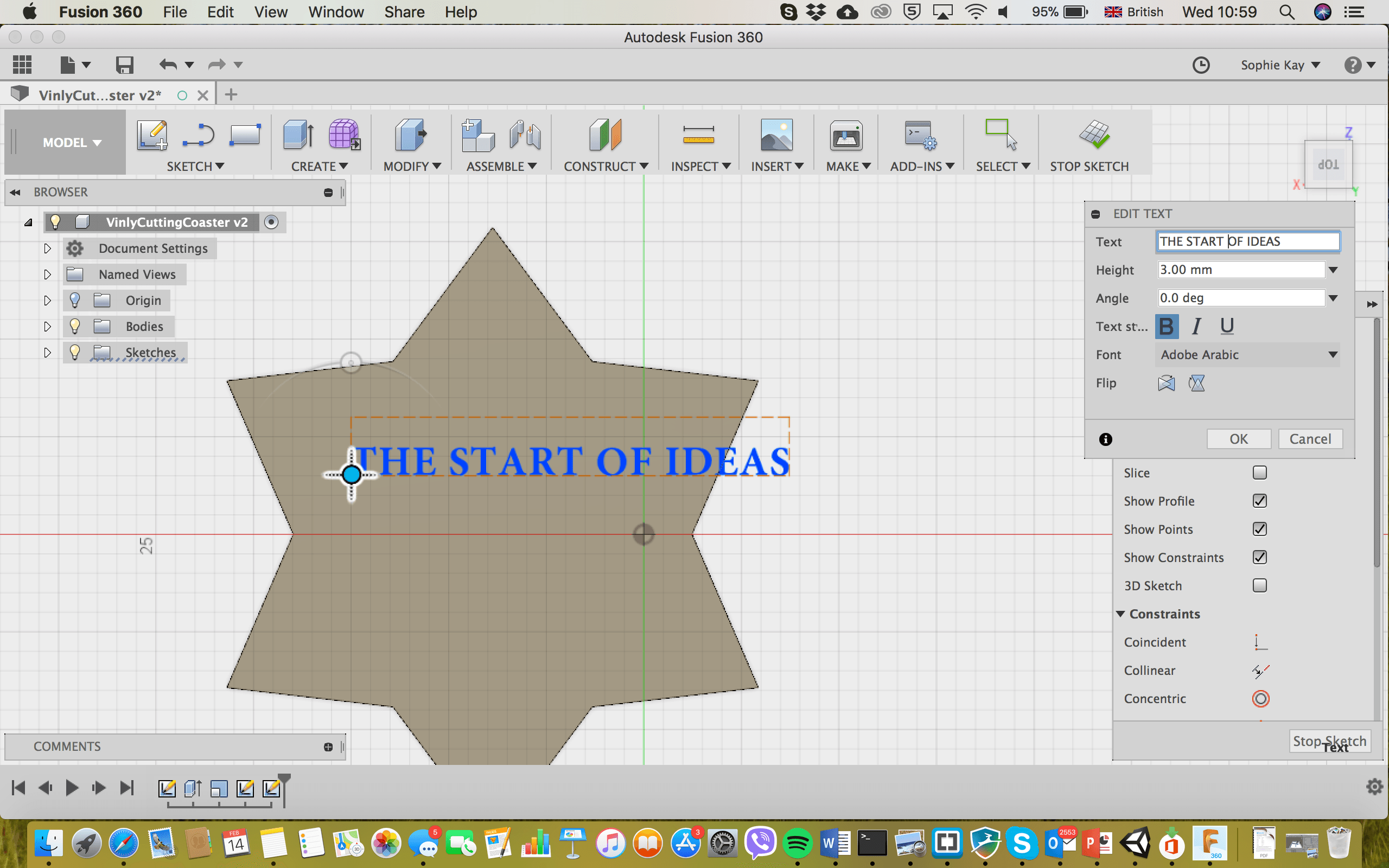Open the Window menu

(336, 12)
